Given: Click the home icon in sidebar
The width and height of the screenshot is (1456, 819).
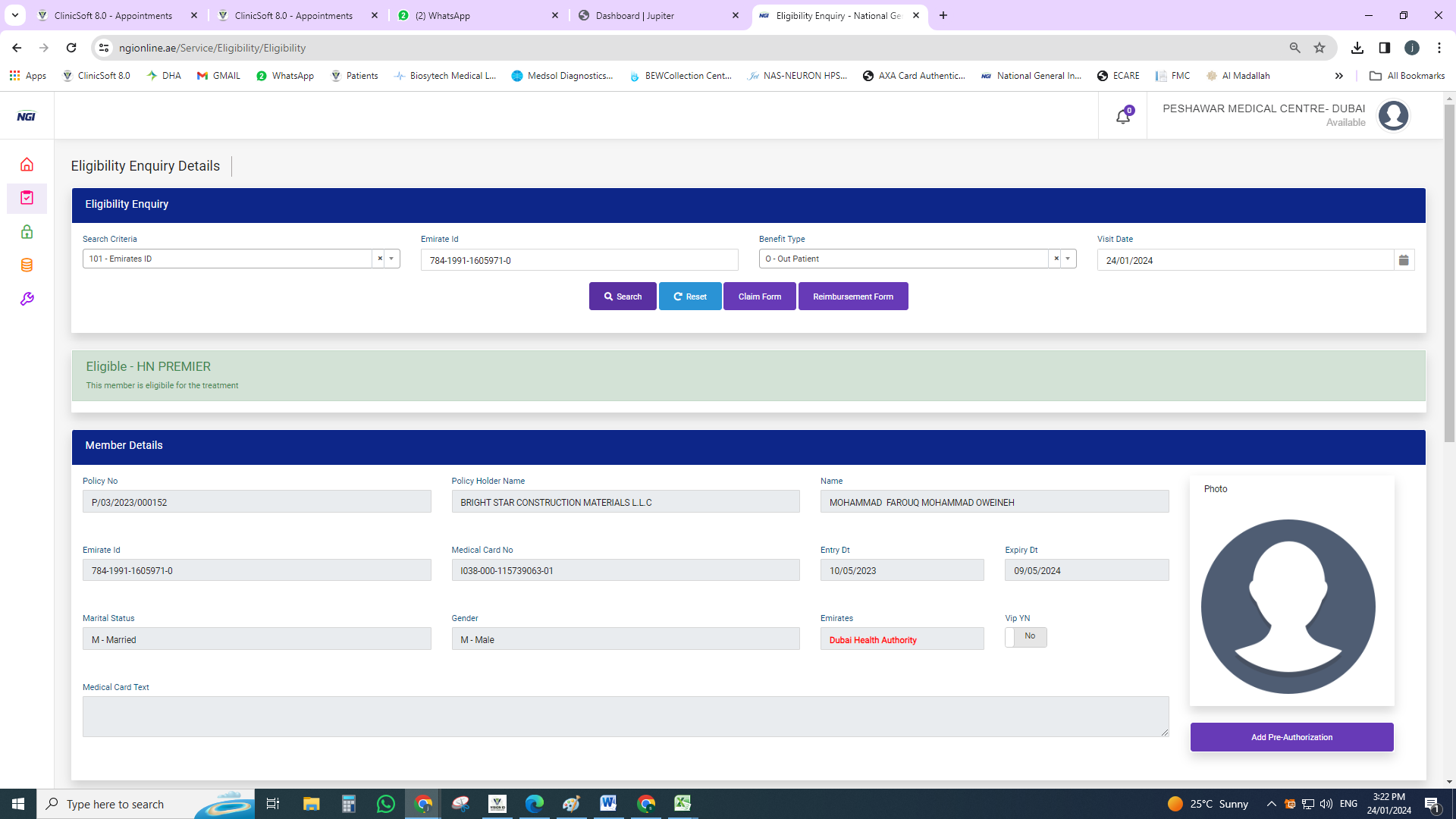Looking at the screenshot, I should (27, 165).
